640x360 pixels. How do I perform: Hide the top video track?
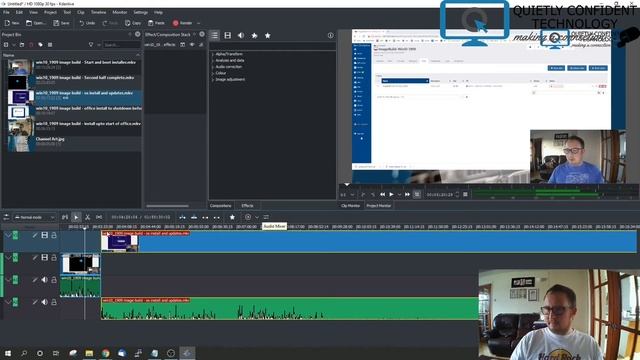pos(44,235)
